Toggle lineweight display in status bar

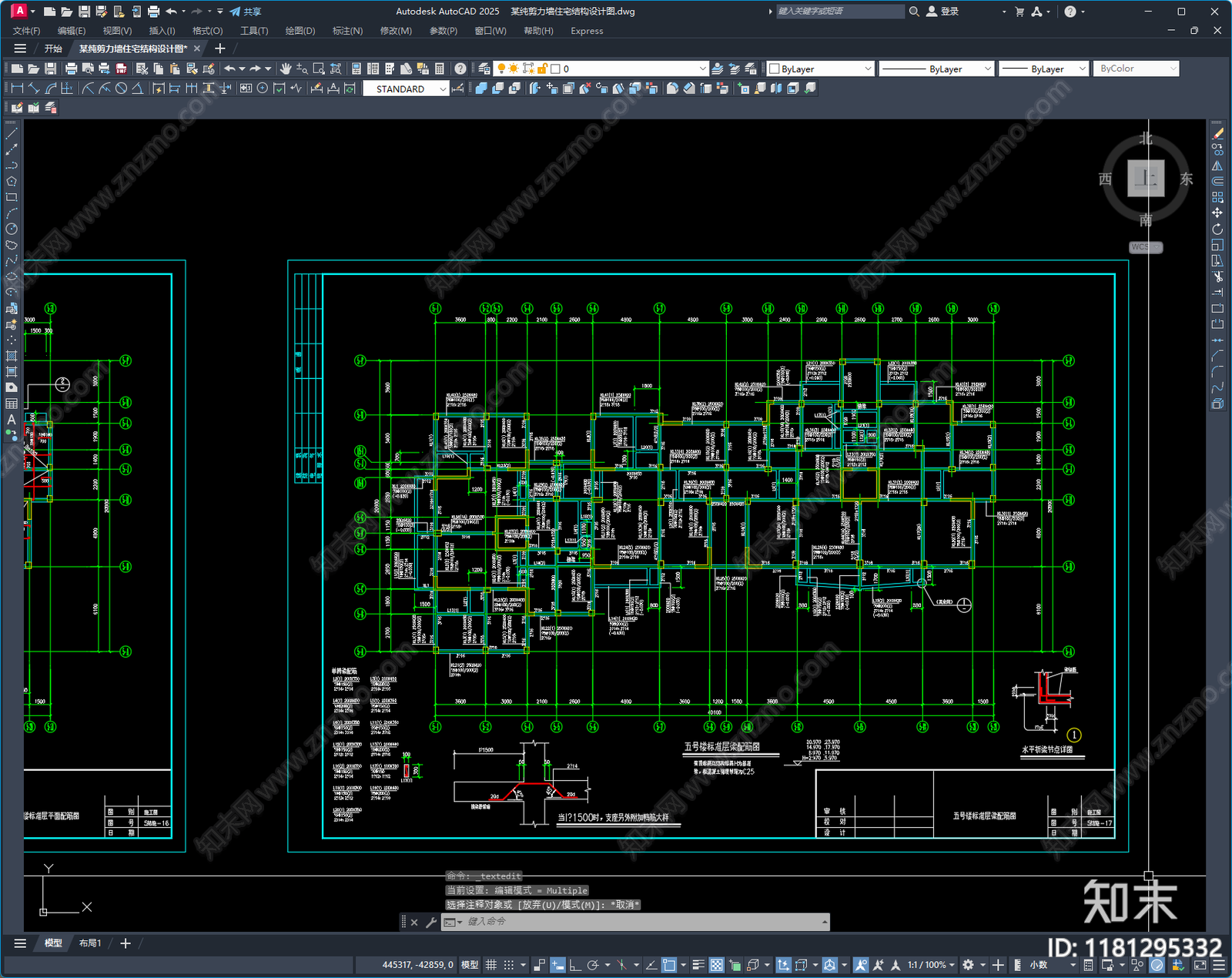pyautogui.click(x=698, y=965)
